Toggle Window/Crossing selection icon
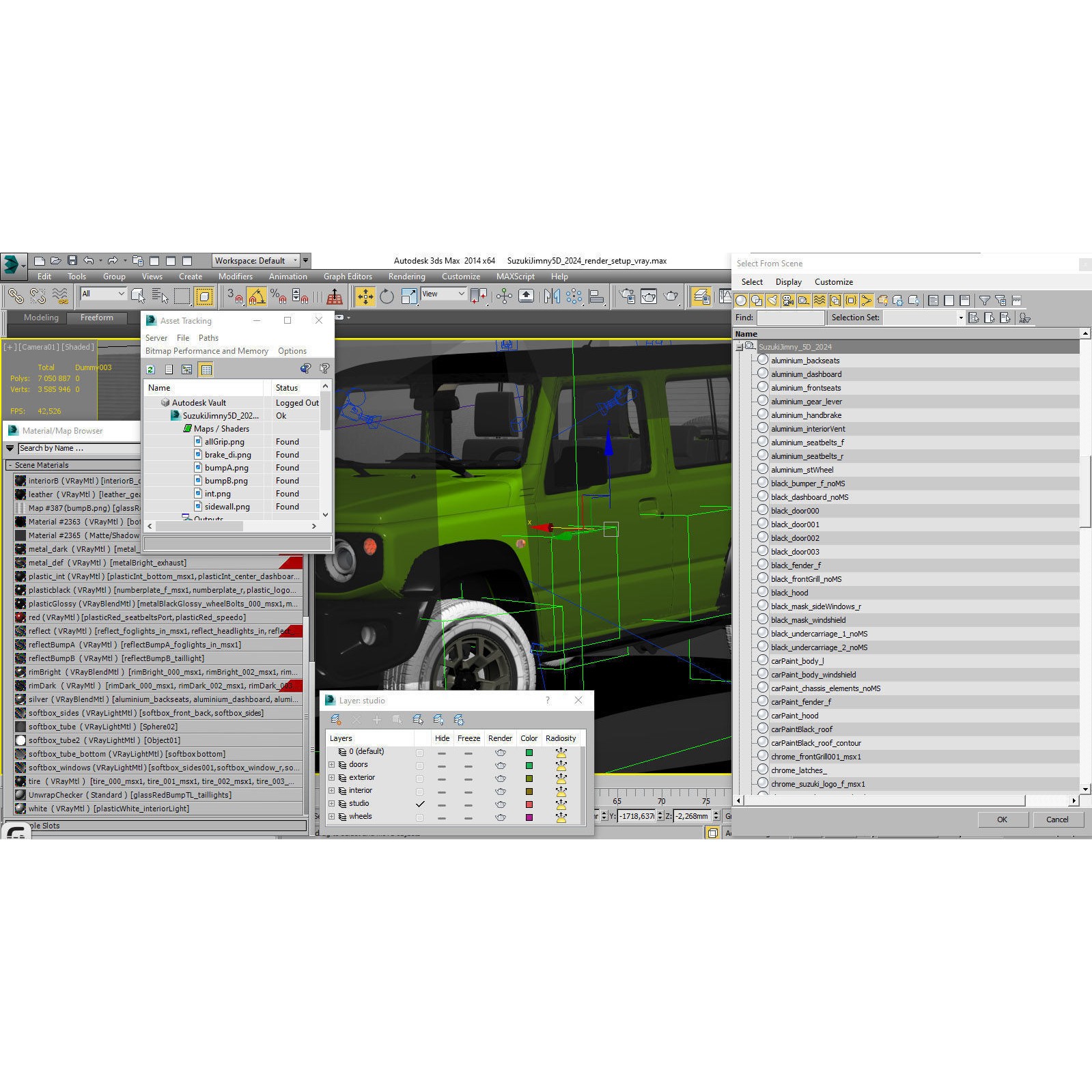Screen dimensions: 1092x1092 click(204, 296)
